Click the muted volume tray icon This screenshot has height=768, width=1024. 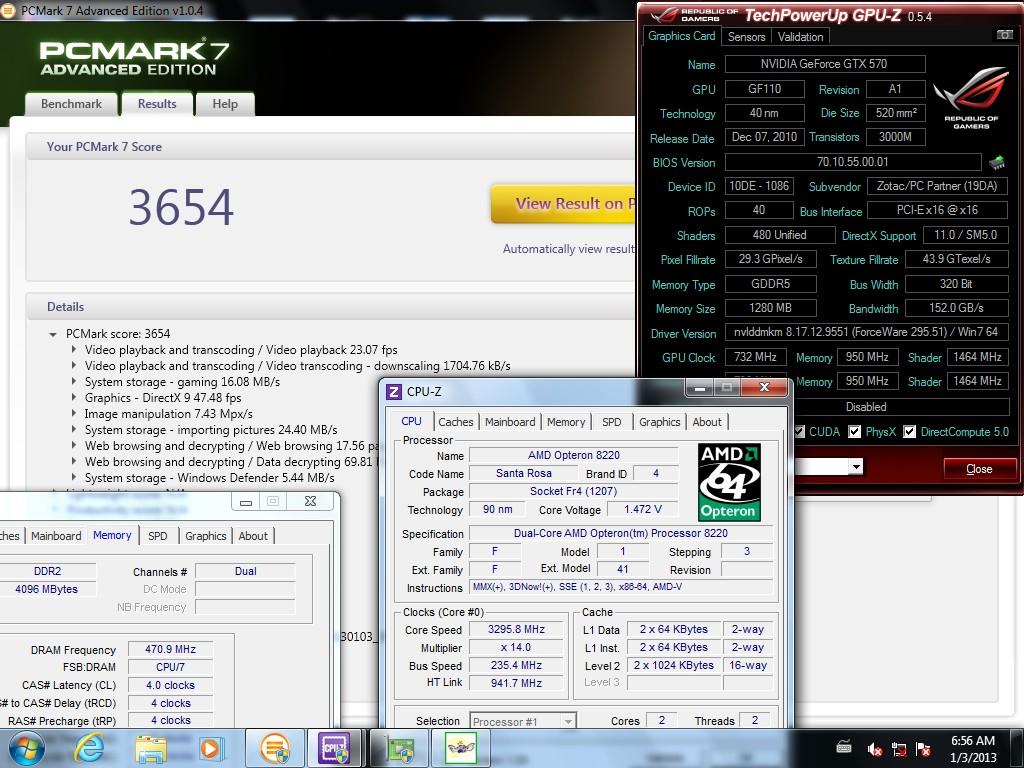pyautogui.click(x=874, y=749)
